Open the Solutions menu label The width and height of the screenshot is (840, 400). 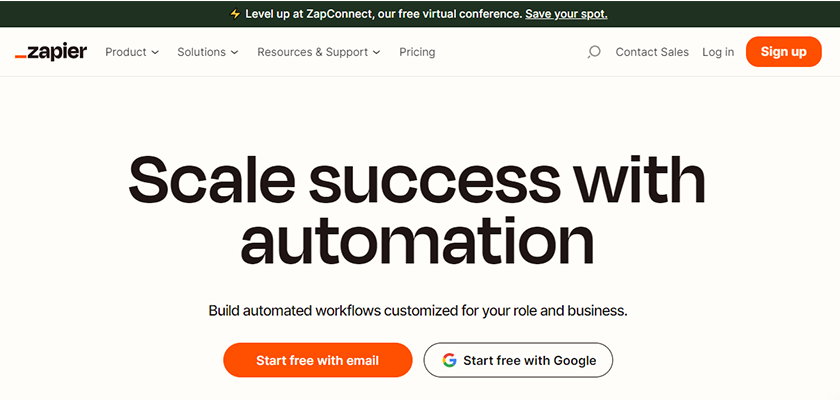pyautogui.click(x=201, y=52)
